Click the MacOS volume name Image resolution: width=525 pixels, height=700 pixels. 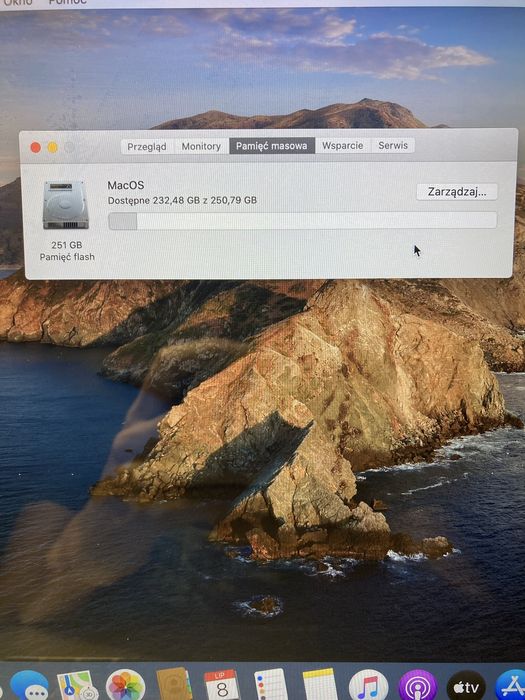pos(125,185)
